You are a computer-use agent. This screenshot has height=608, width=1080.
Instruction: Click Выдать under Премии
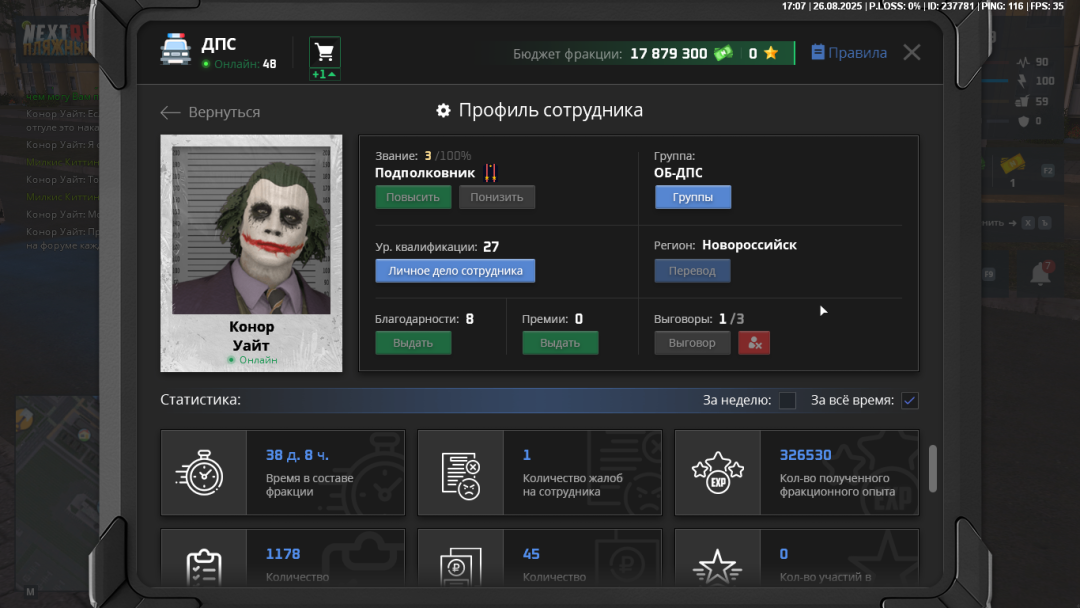coord(560,343)
